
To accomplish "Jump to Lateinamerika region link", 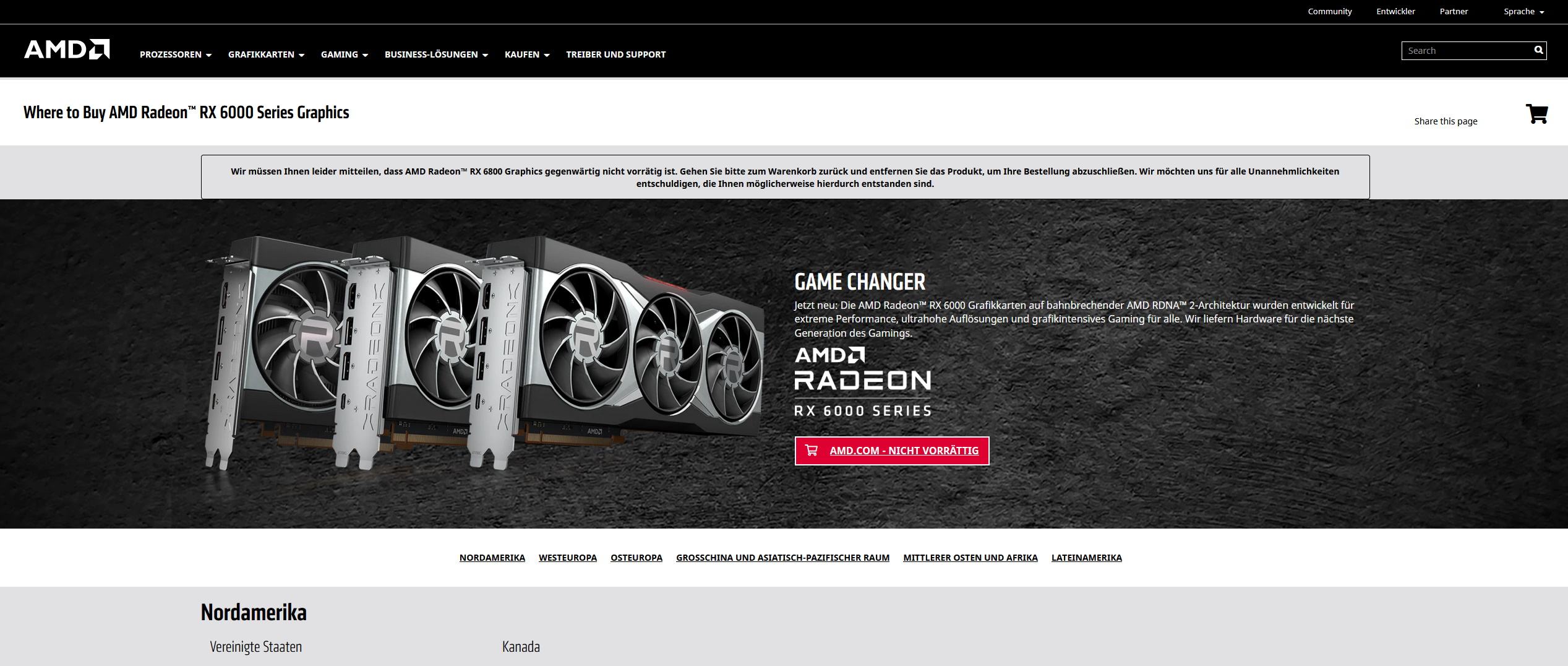I will tap(1087, 558).
